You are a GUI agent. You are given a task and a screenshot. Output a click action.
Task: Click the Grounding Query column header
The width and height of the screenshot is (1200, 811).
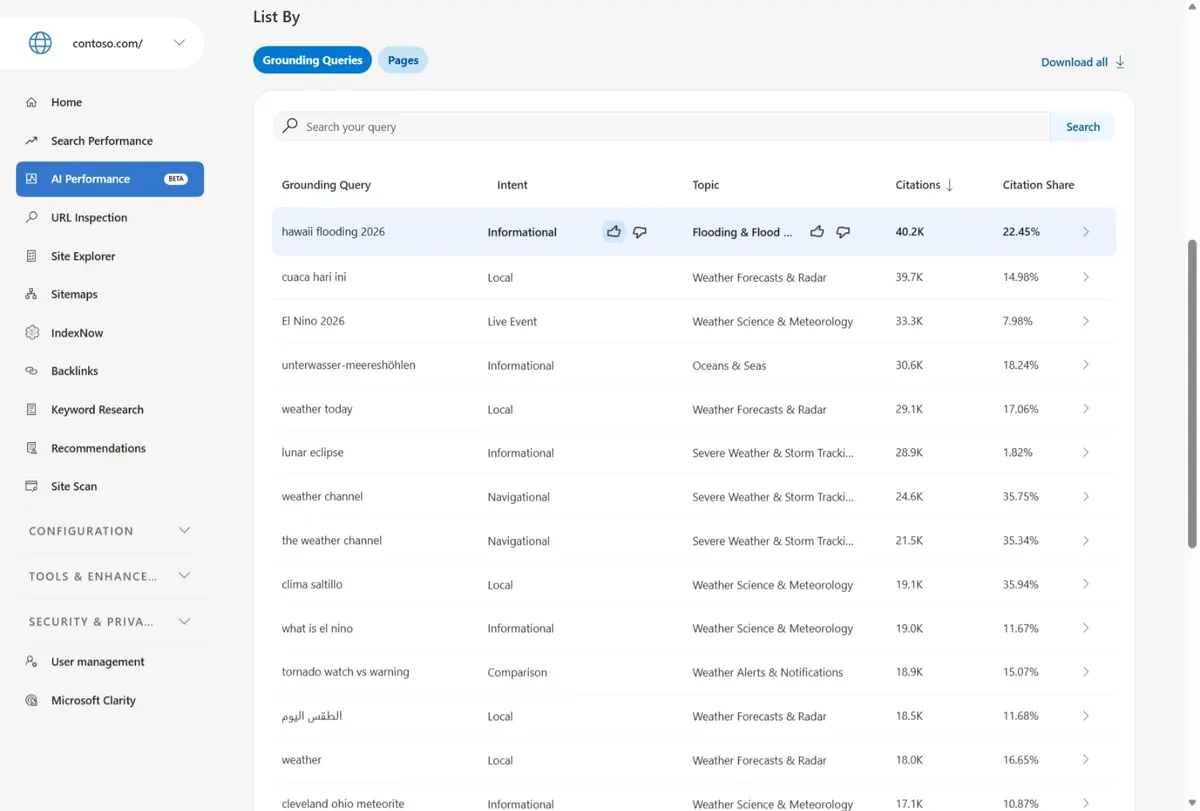click(x=326, y=185)
